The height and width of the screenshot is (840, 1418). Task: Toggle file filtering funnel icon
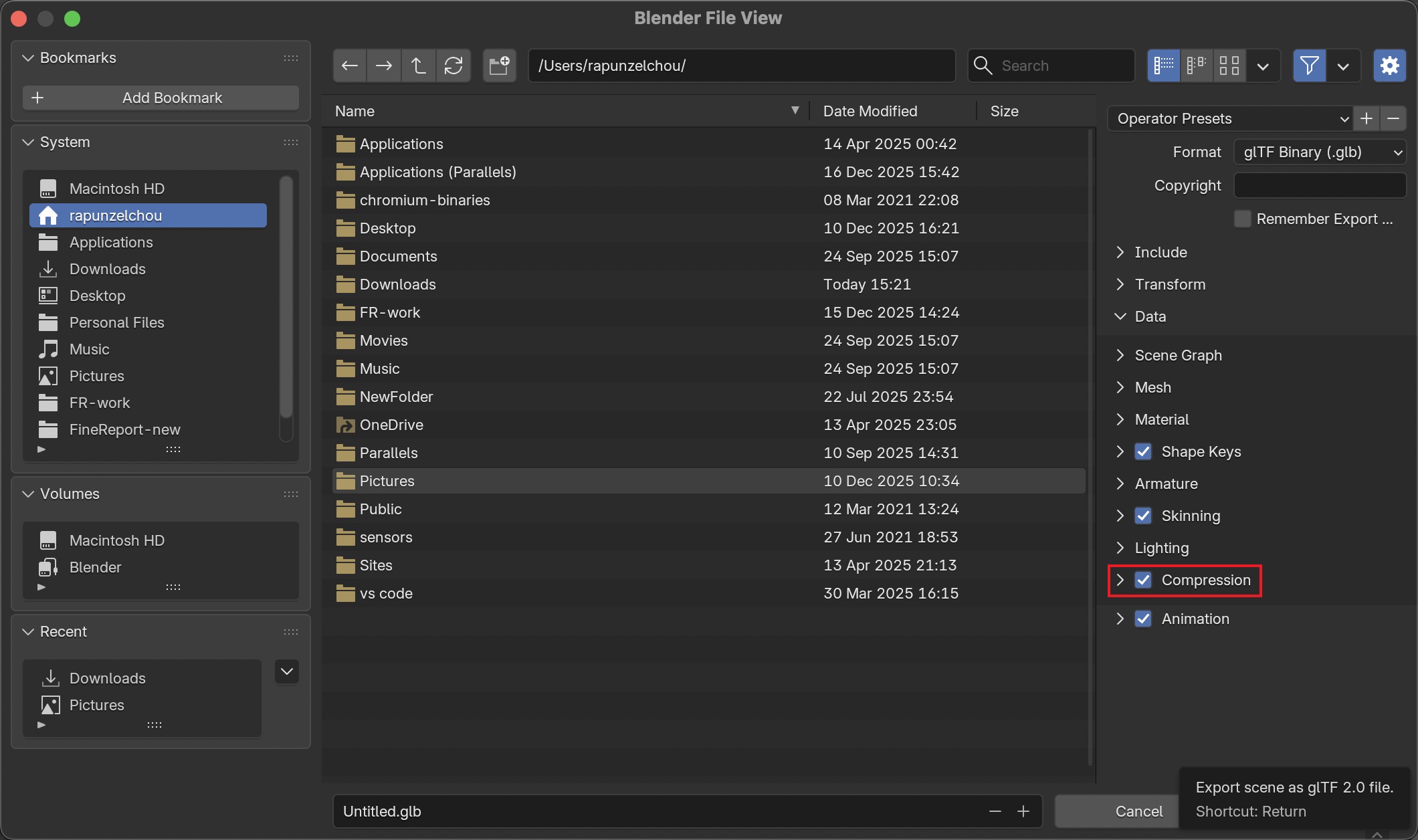1310,66
